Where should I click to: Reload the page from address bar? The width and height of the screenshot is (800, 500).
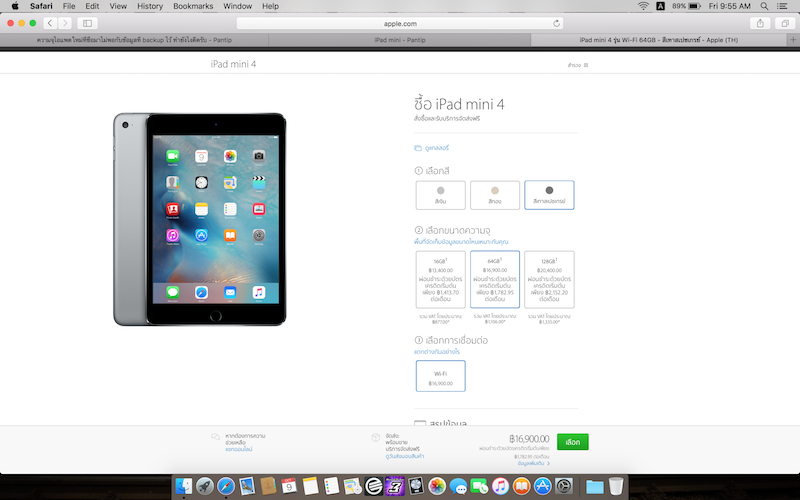[x=556, y=23]
